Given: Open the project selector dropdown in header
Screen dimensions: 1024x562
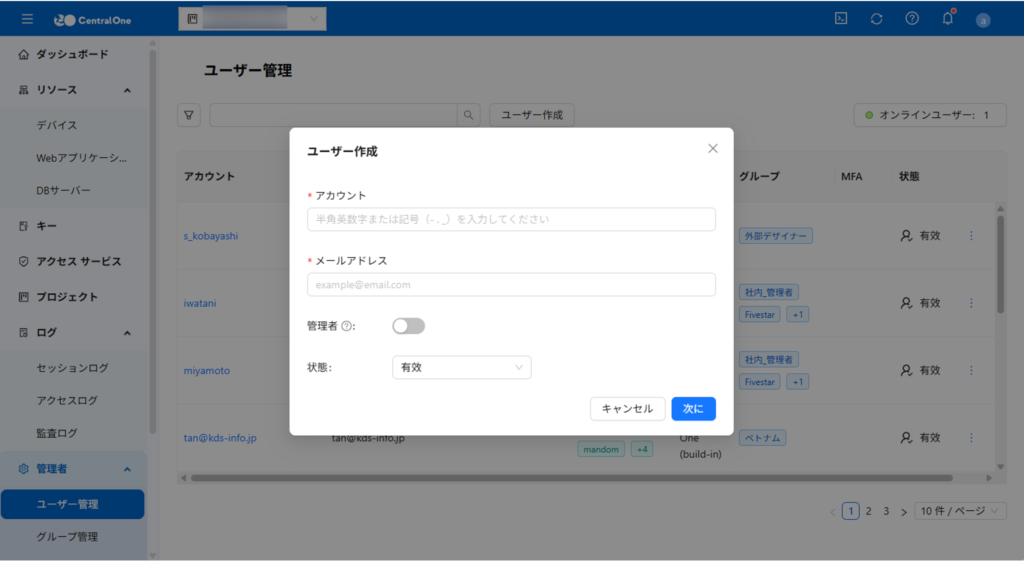Looking at the screenshot, I should (252, 19).
